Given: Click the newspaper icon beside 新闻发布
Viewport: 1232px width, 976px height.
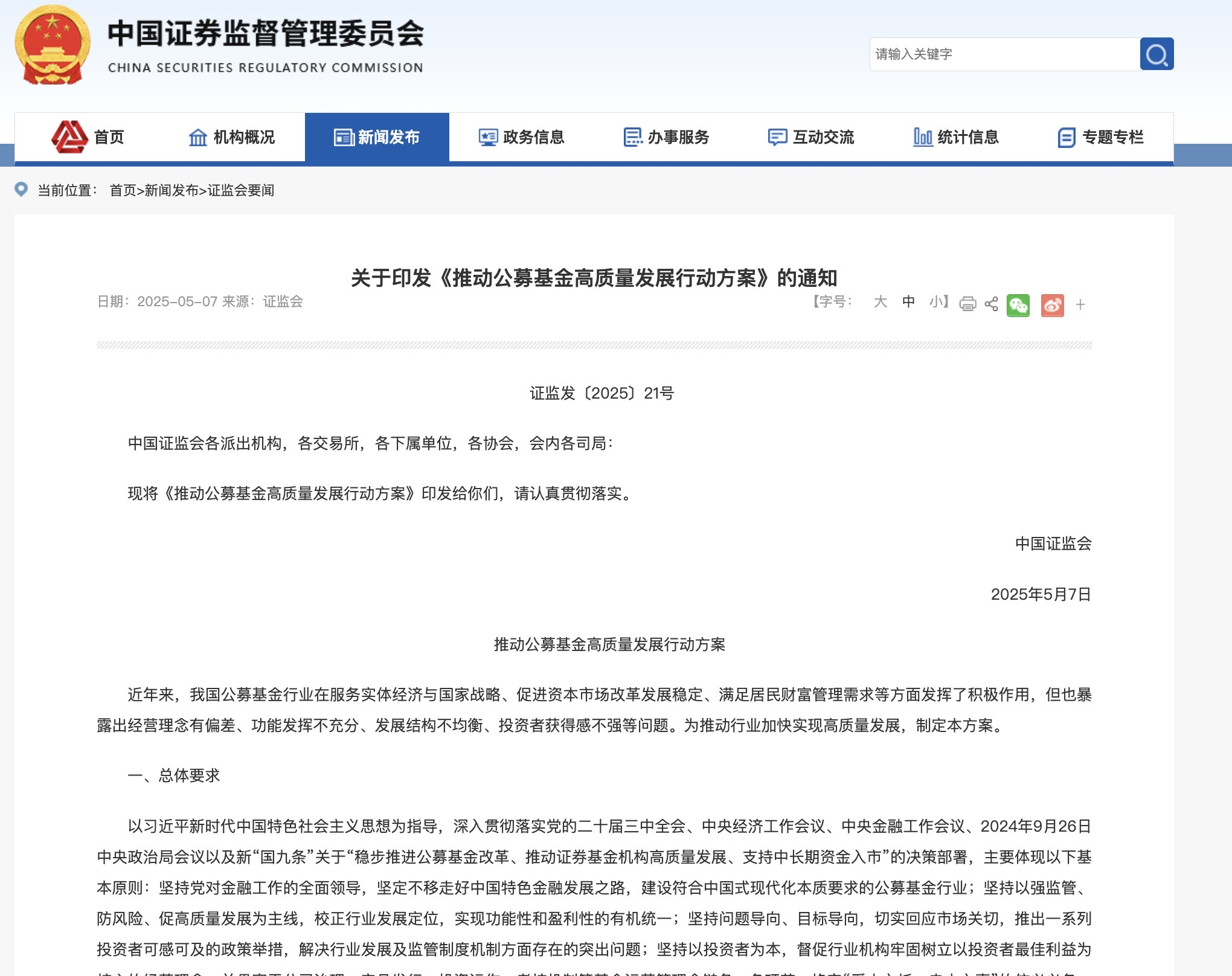Looking at the screenshot, I should point(344,138).
